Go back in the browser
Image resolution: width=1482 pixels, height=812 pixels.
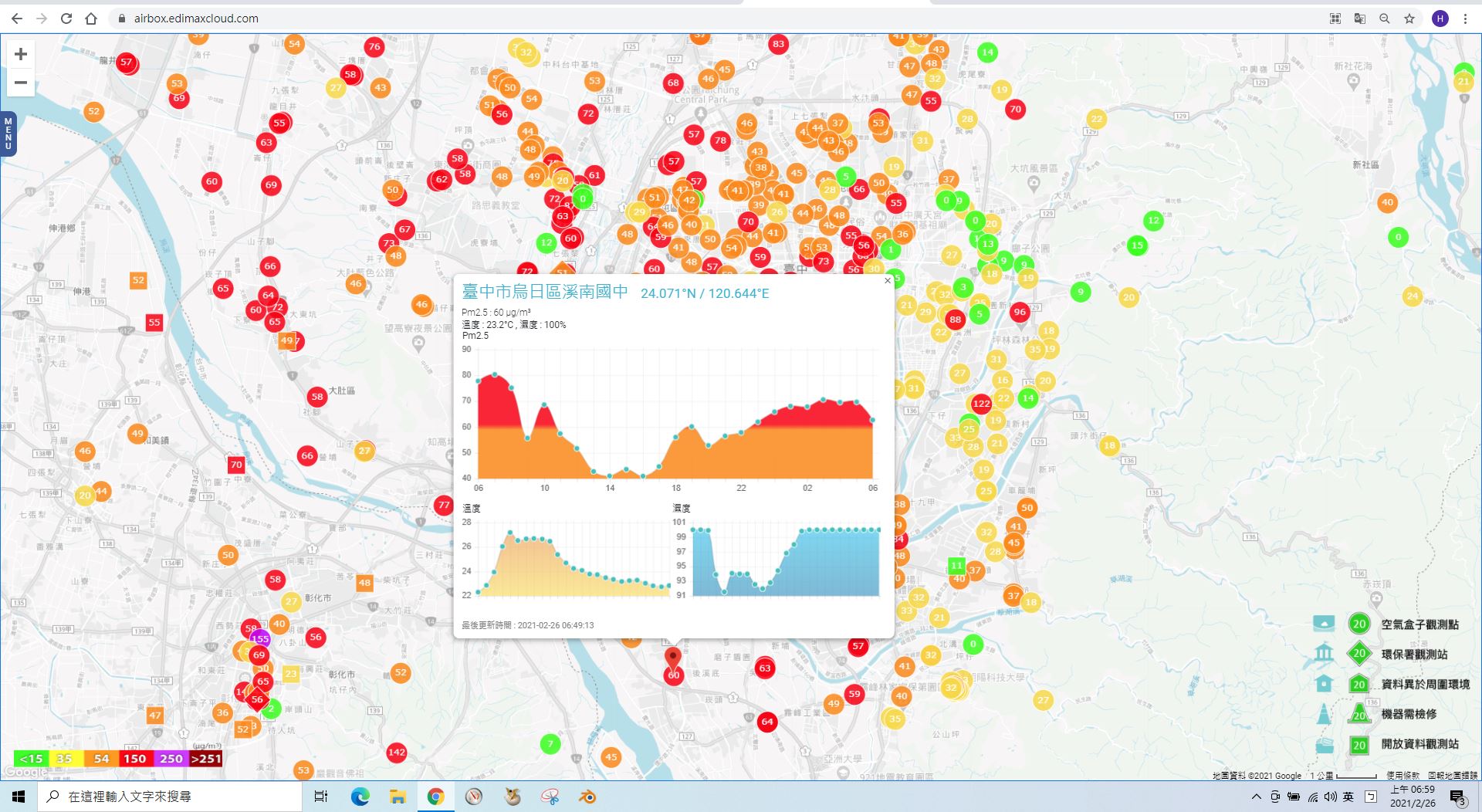point(17,19)
